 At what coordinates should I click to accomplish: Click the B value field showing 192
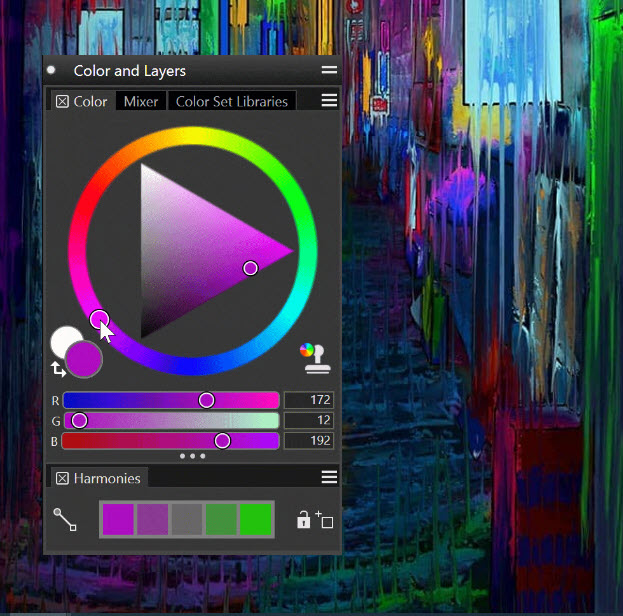tap(309, 441)
